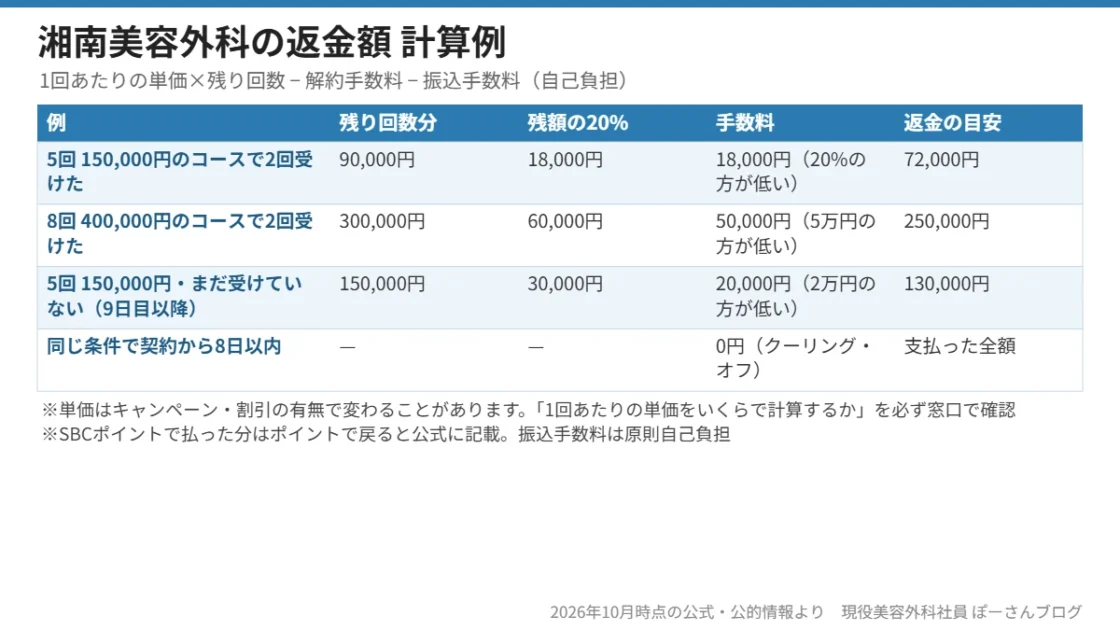Click the fee cell 0円（クーリング・オフ）
Screen dimensions: 1120x630
coord(793,358)
